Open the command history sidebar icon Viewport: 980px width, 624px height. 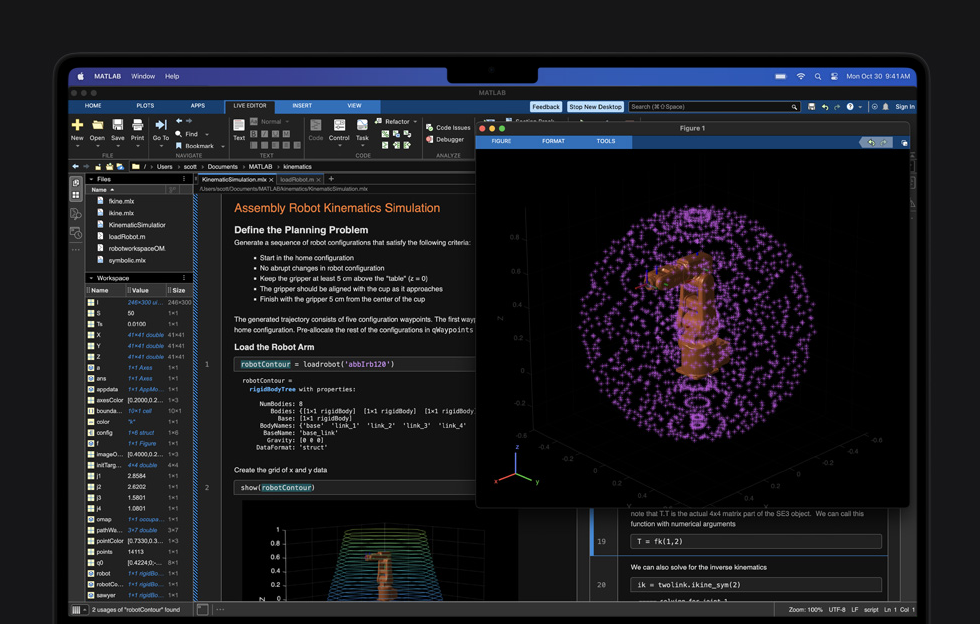tap(76, 233)
